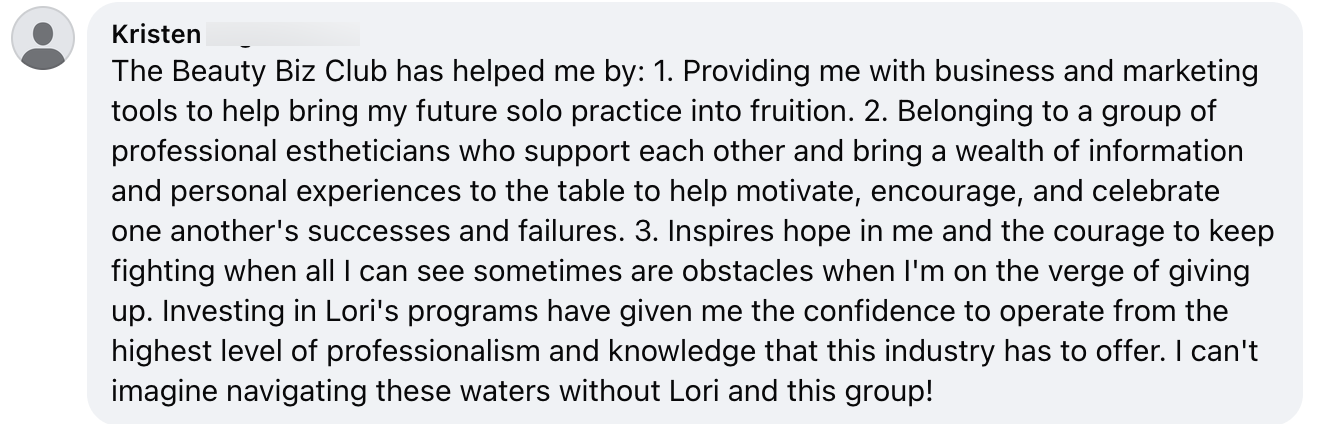
Task: Click Kristen's gray profile avatar icon
Action: point(43,39)
